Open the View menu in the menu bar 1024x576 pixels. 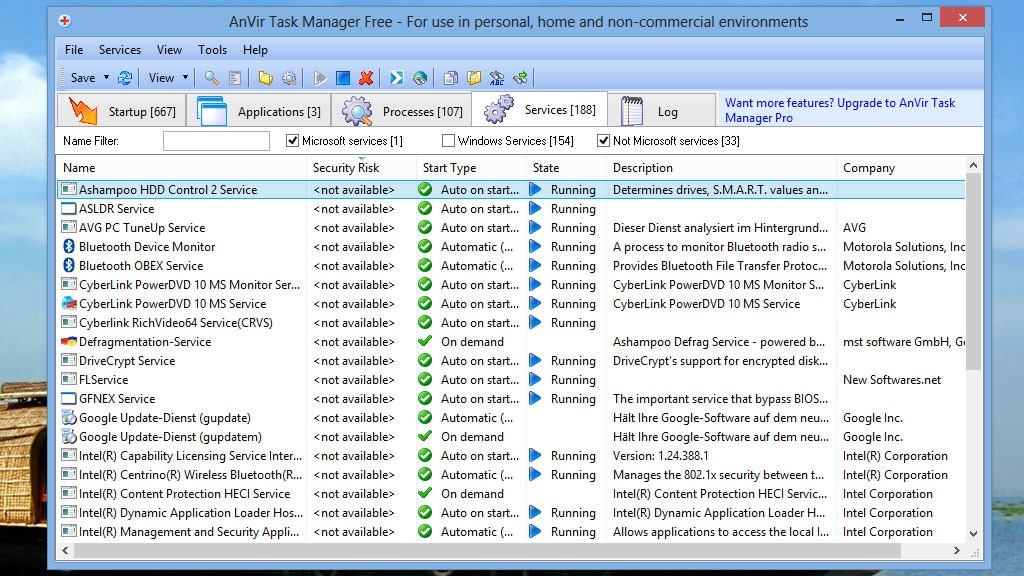click(169, 50)
